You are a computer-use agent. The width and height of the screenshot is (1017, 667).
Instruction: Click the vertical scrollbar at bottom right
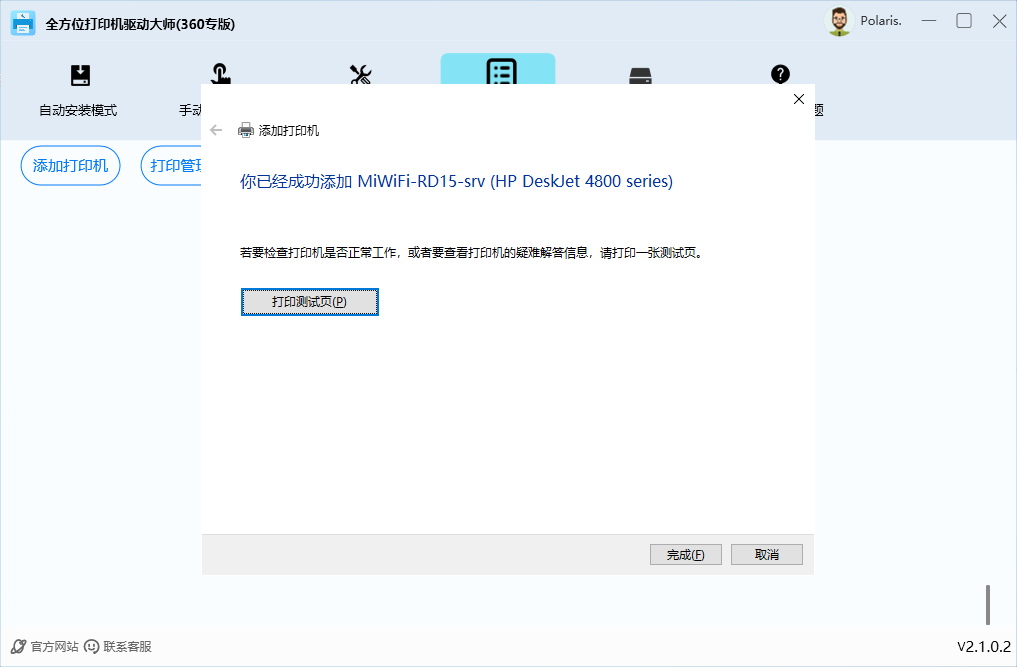(x=988, y=604)
